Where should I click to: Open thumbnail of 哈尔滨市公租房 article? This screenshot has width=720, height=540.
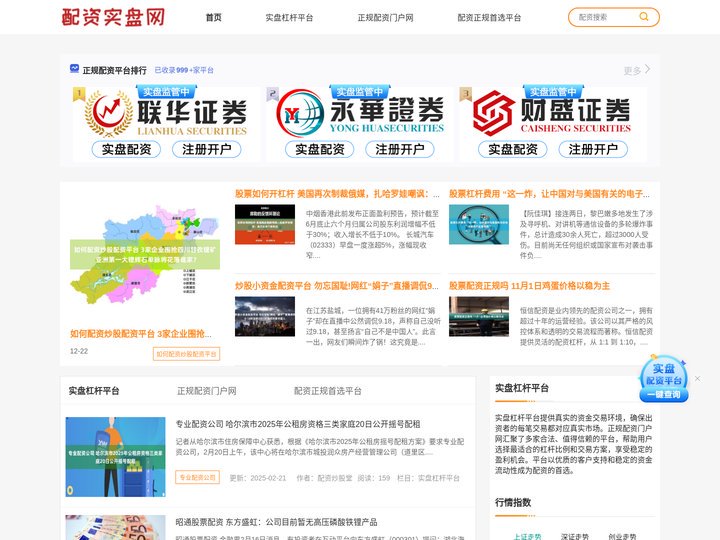coord(115,457)
